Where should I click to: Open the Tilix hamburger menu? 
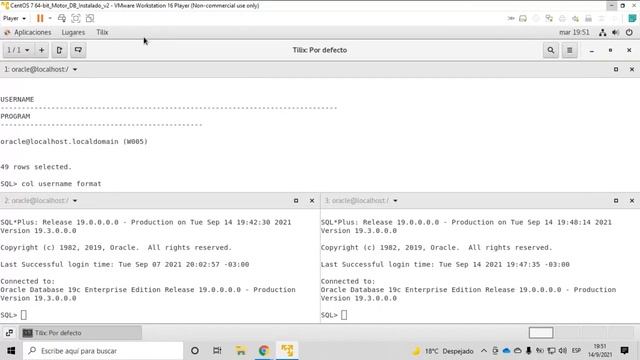pyautogui.click(x=569, y=50)
